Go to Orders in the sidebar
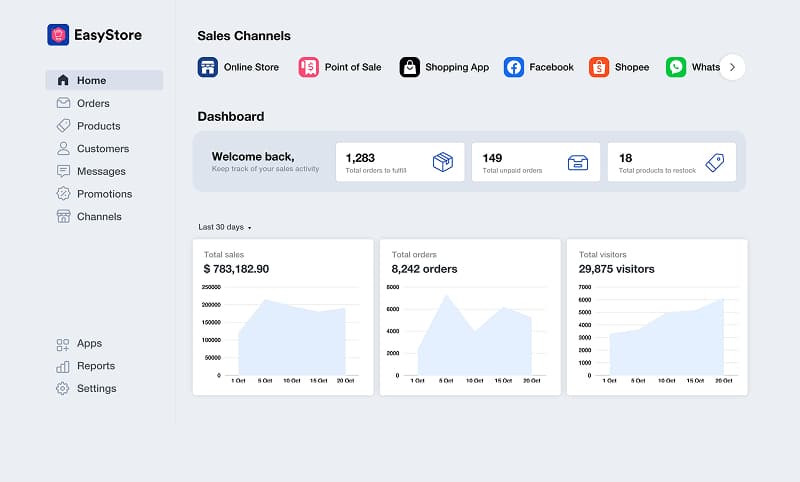This screenshot has height=482, width=800. coord(93,103)
